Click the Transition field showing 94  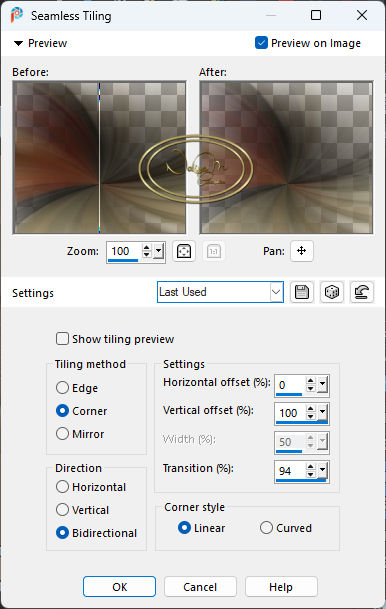[290, 470]
